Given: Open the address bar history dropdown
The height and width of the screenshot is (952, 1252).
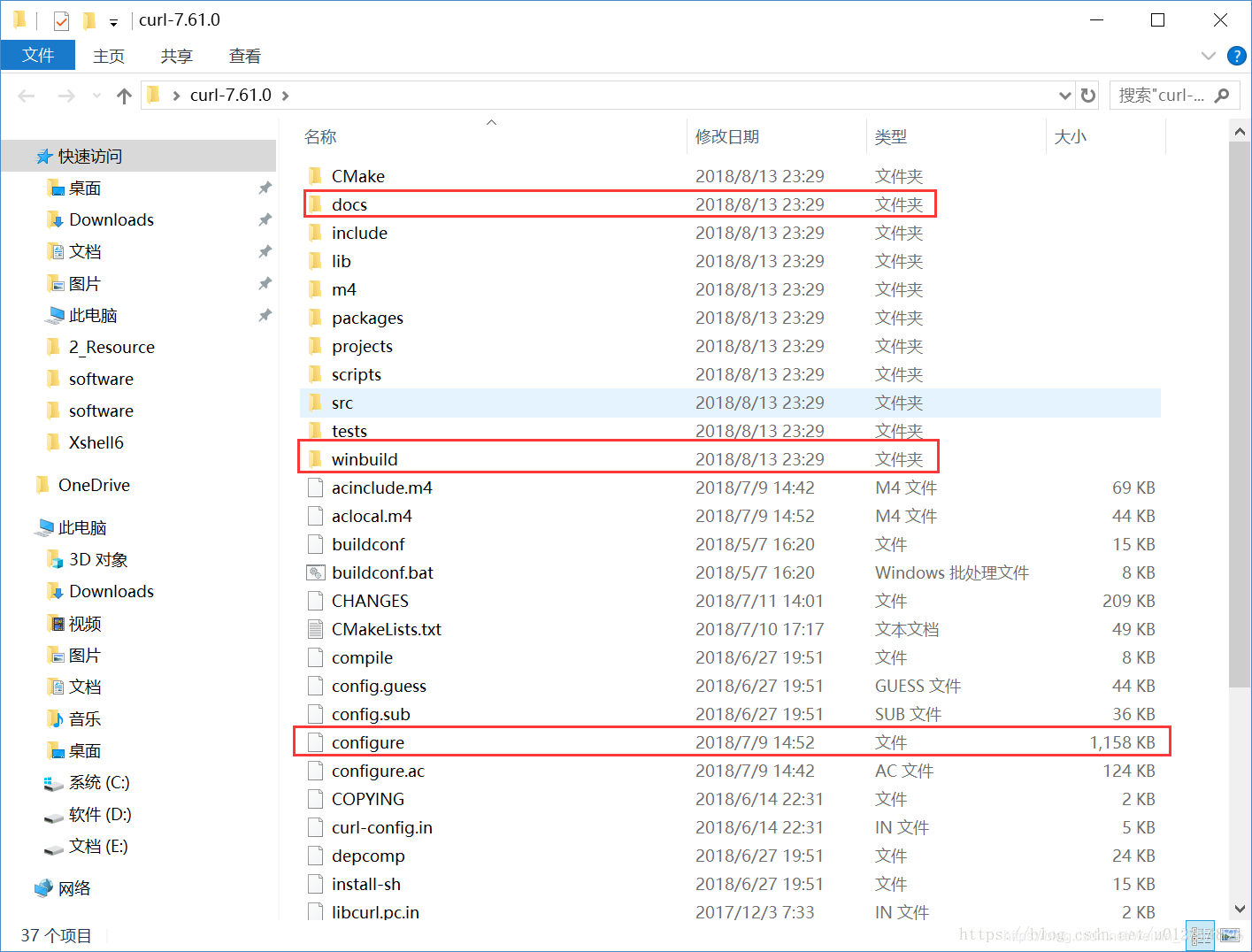Looking at the screenshot, I should click(x=1064, y=95).
